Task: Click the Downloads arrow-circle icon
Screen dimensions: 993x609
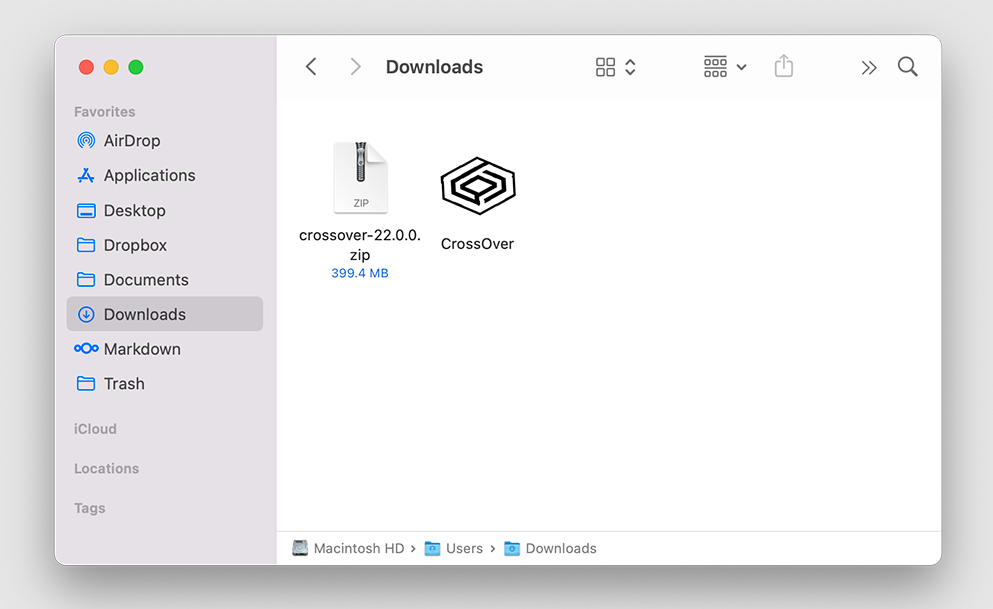Action: [86, 314]
